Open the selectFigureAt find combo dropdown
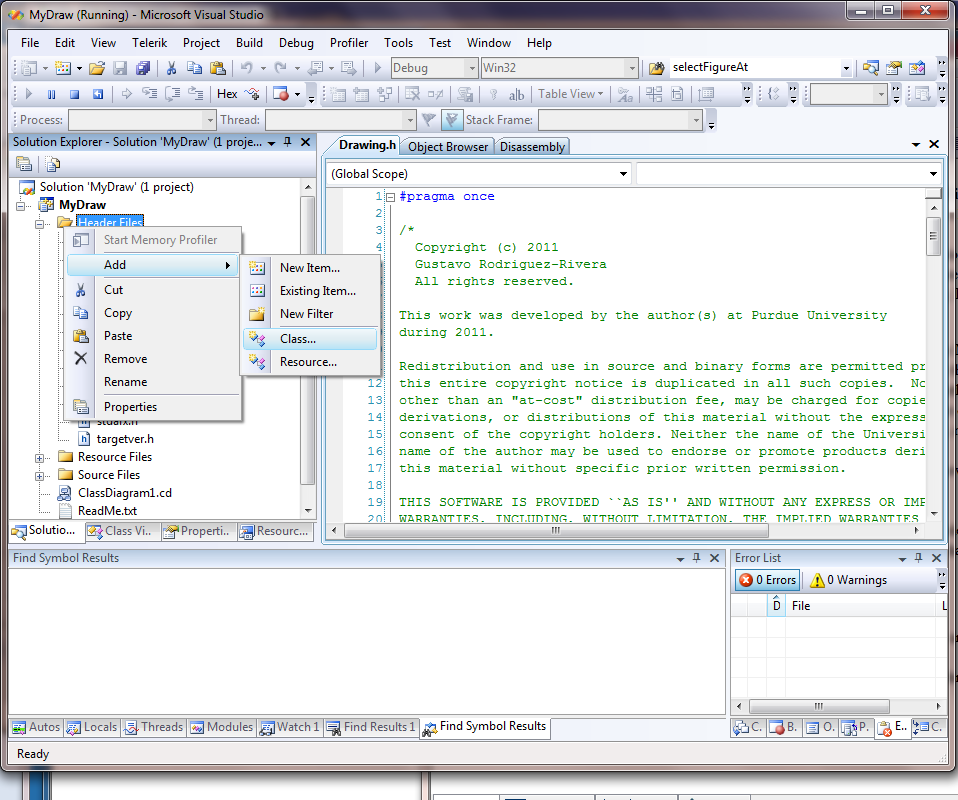 [x=846, y=68]
